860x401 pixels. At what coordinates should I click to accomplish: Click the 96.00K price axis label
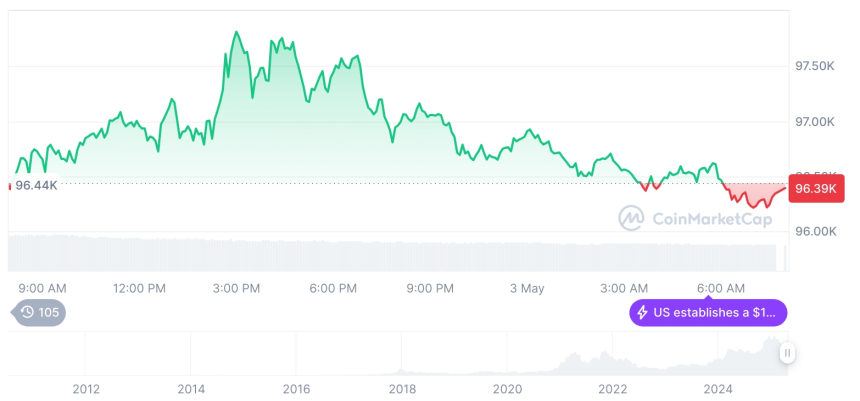814,231
